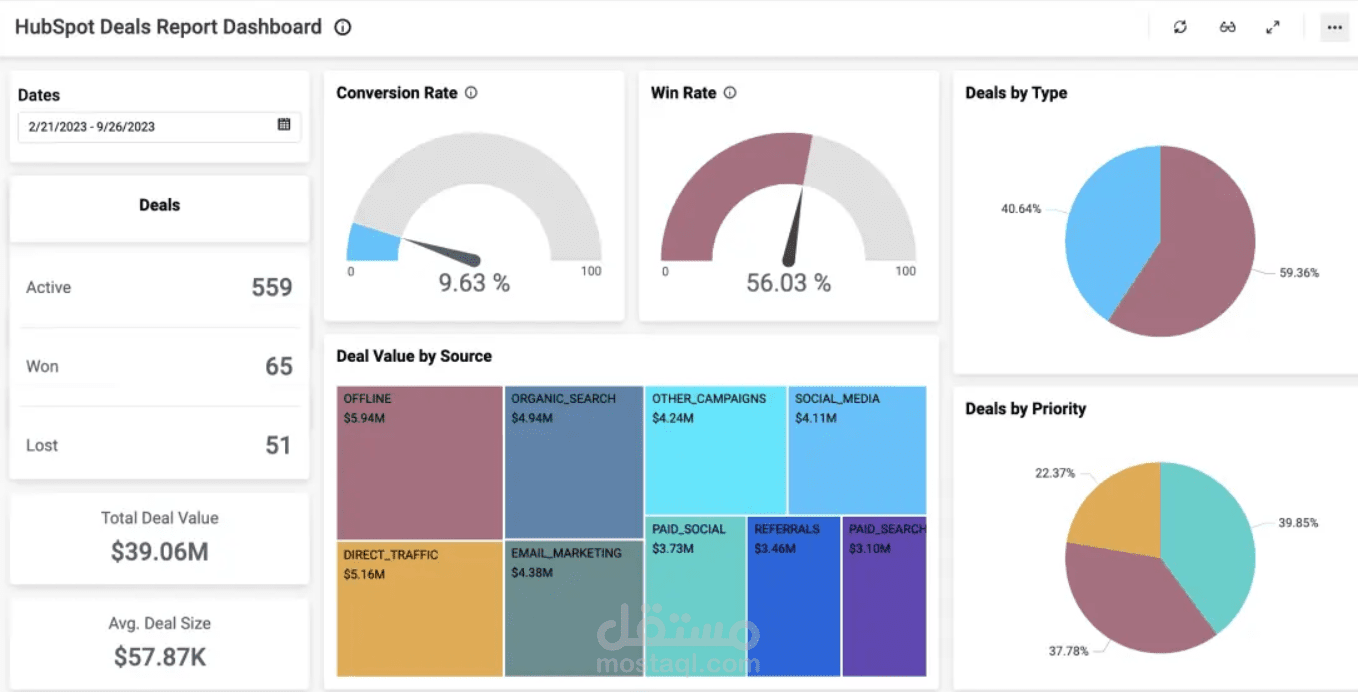Viewport: 1358px width, 692px height.
Task: Click the info icon beside Conversion Rate
Action: click(470, 92)
